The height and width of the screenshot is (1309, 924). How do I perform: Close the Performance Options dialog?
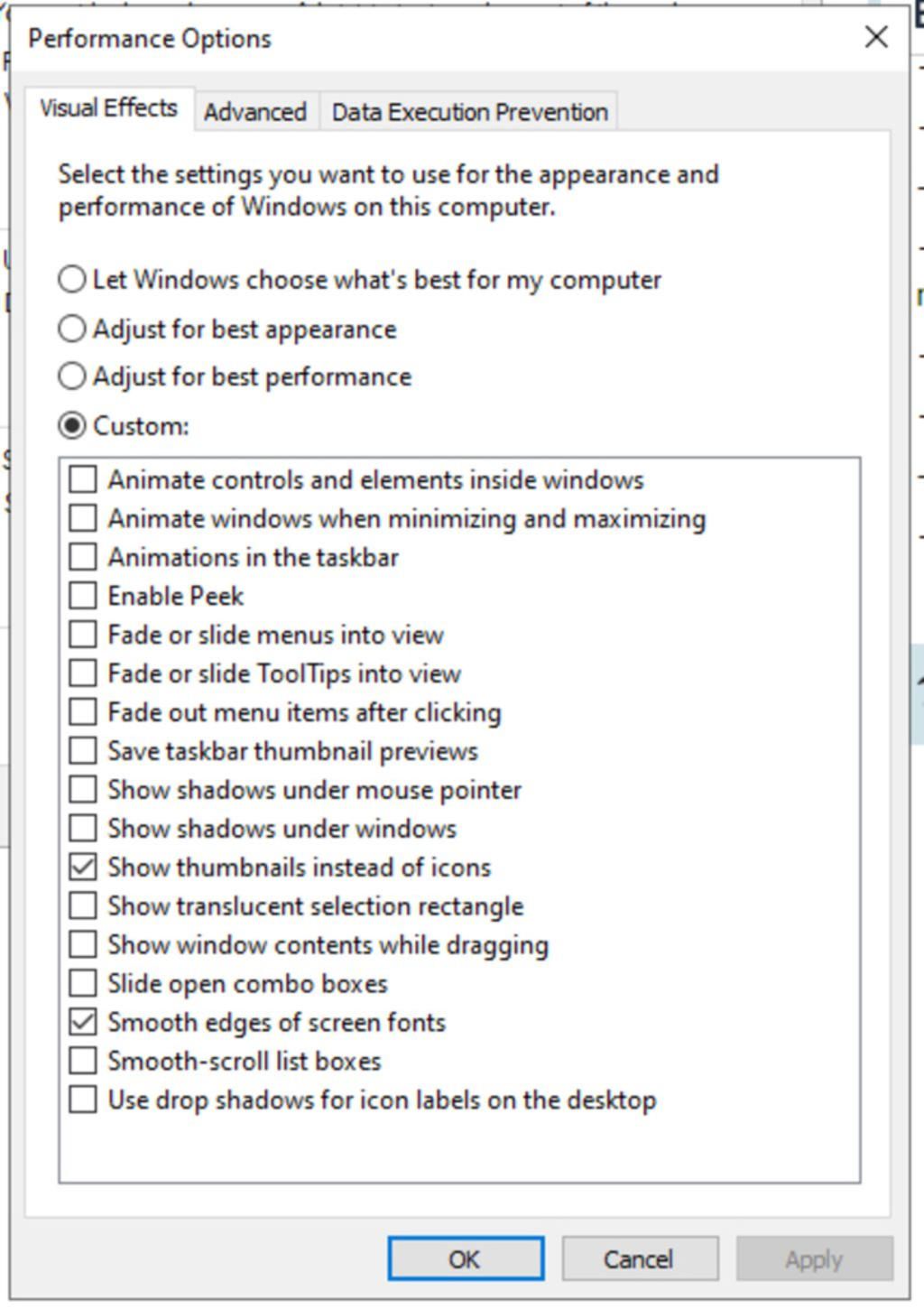[876, 38]
